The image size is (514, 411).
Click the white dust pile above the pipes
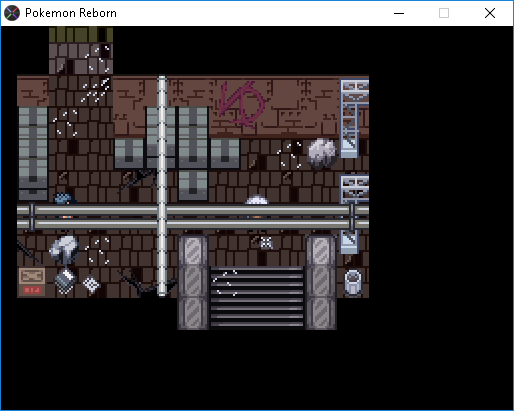pos(256,200)
